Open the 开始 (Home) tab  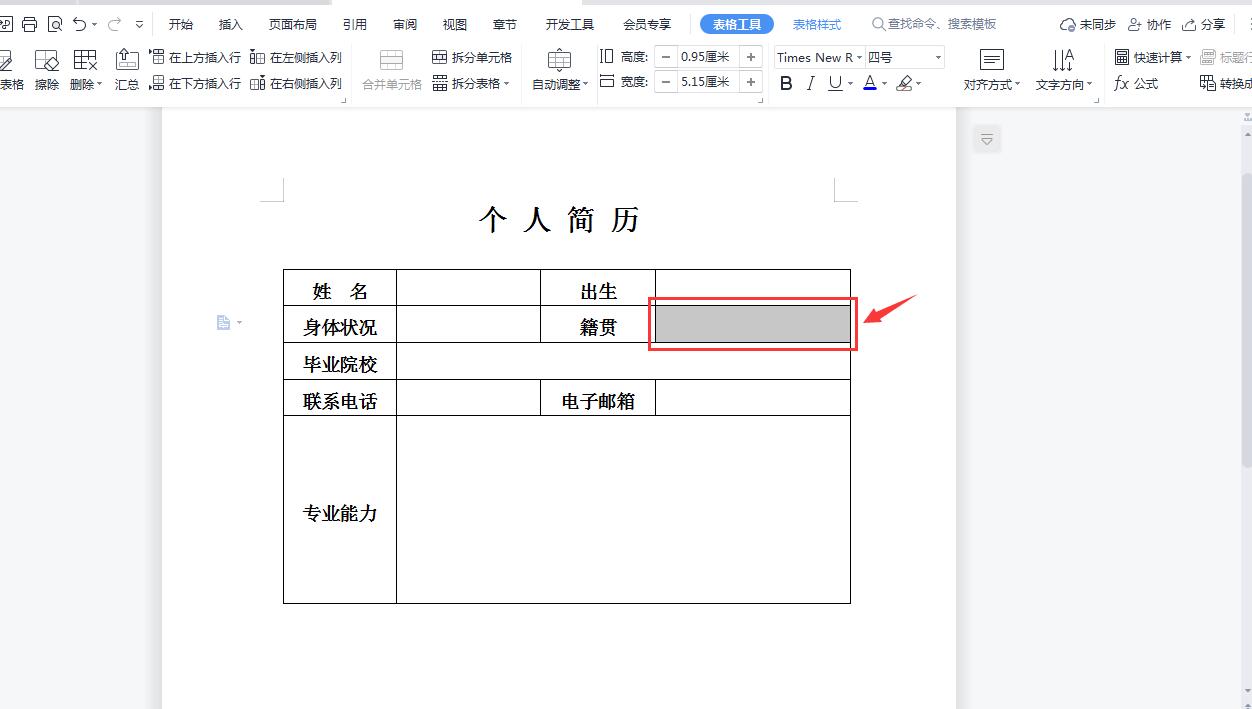click(x=181, y=24)
